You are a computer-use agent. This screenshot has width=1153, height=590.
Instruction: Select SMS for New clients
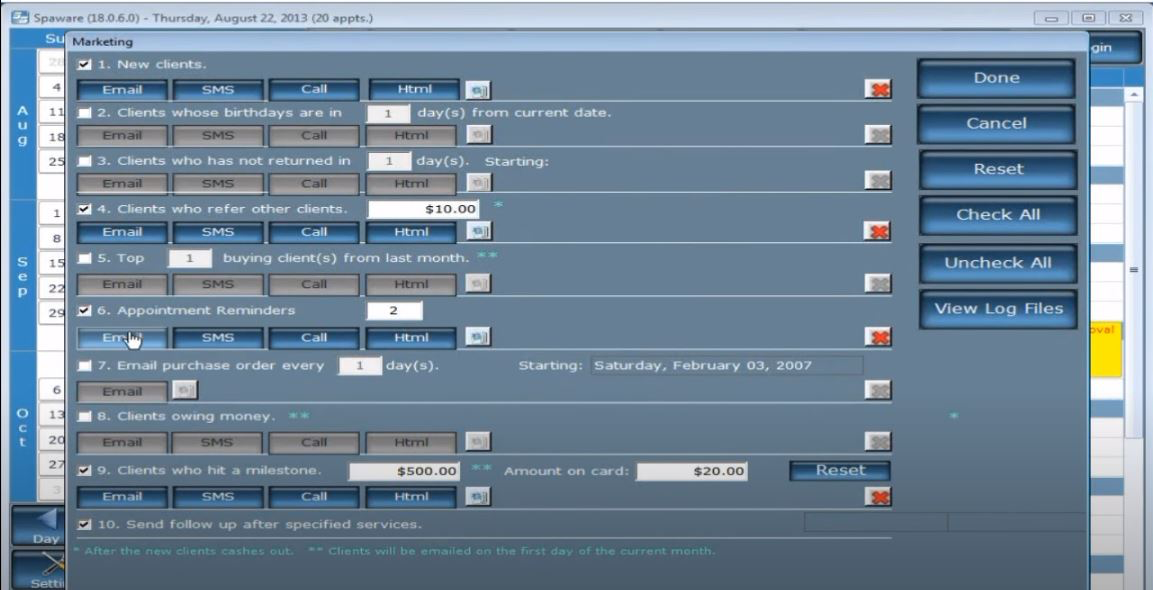coord(218,90)
